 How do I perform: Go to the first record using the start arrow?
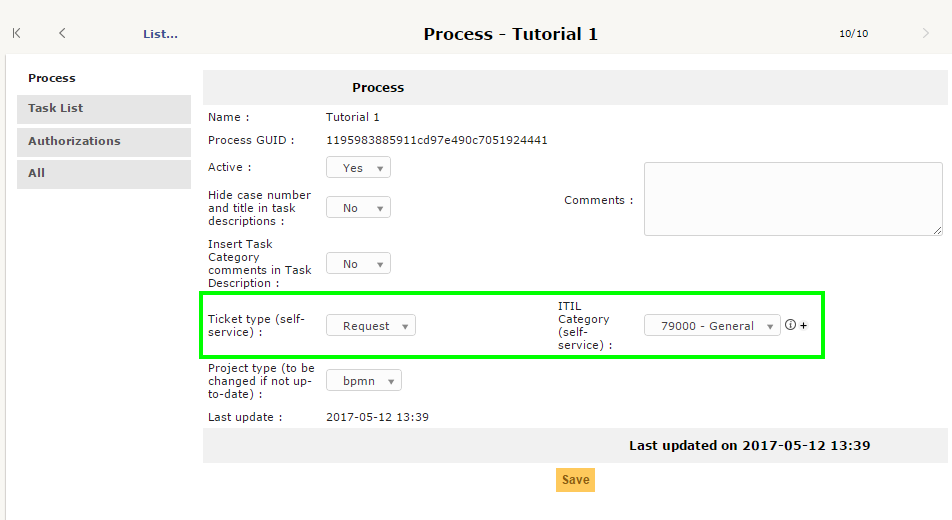[x=16, y=33]
